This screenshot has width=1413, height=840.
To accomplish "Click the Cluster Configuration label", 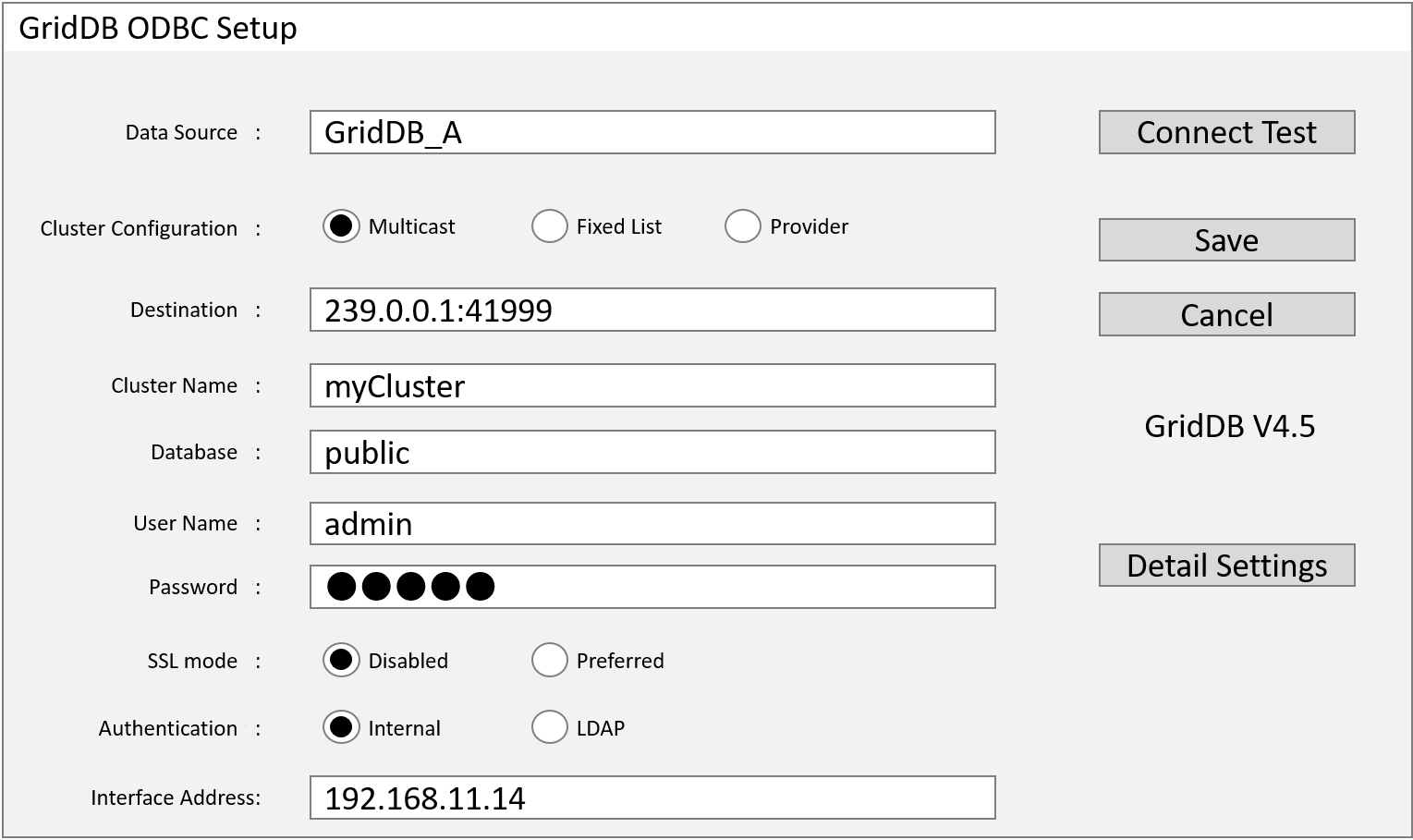I will tap(139, 228).
